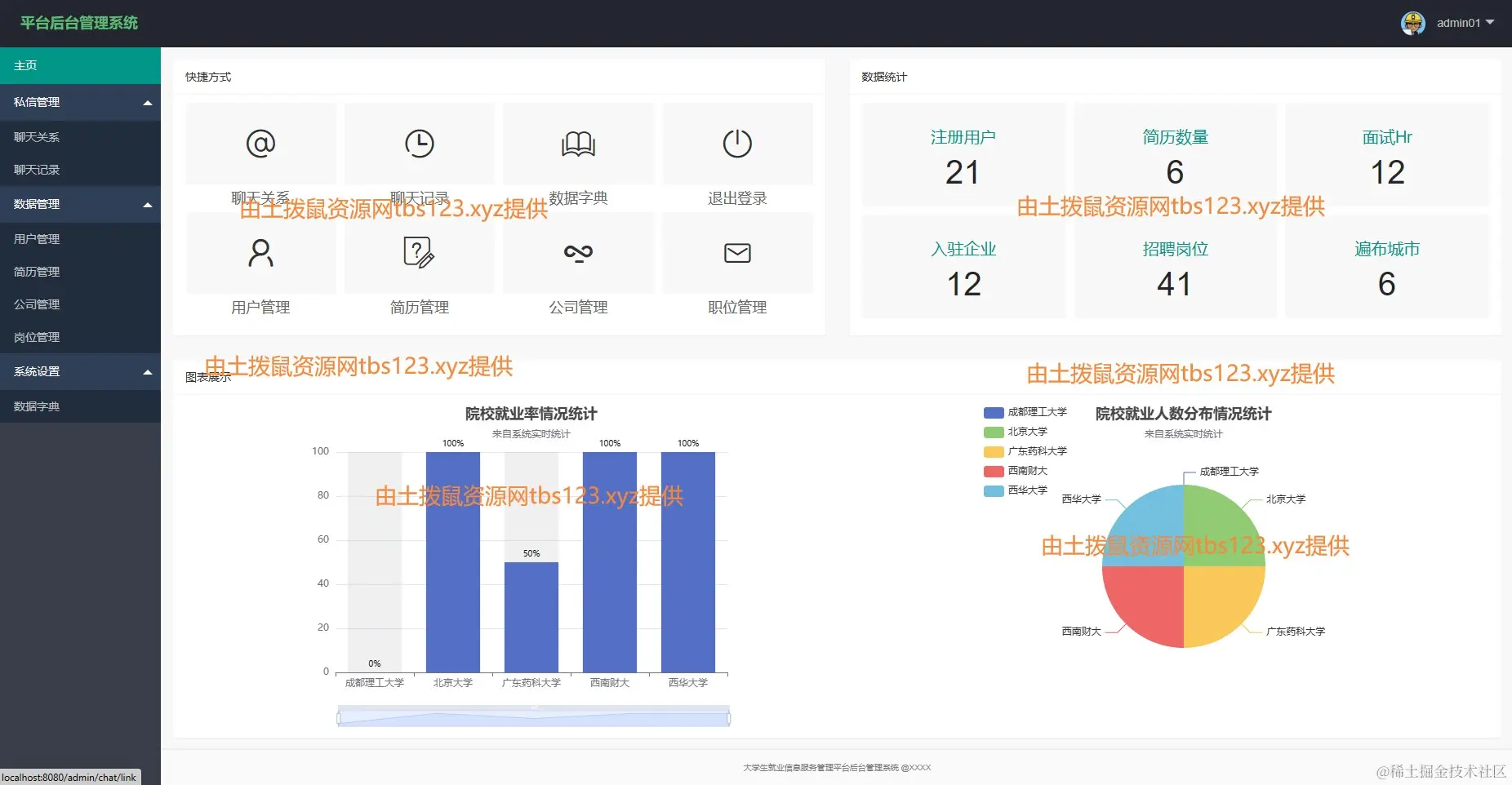Open the clock chat records shortcut icon
Screen dimensions: 1512x785
420,144
